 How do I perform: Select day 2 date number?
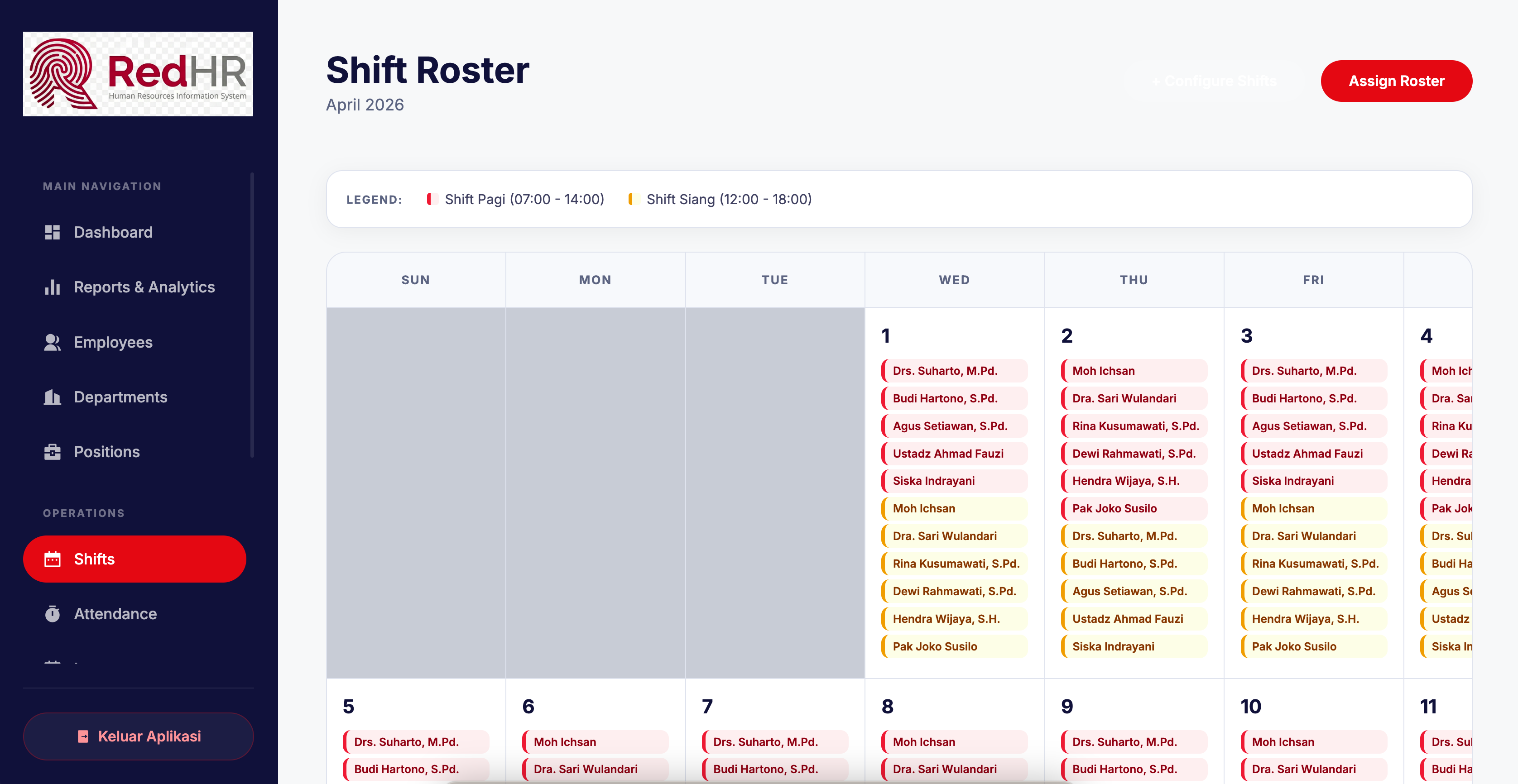tap(1066, 336)
